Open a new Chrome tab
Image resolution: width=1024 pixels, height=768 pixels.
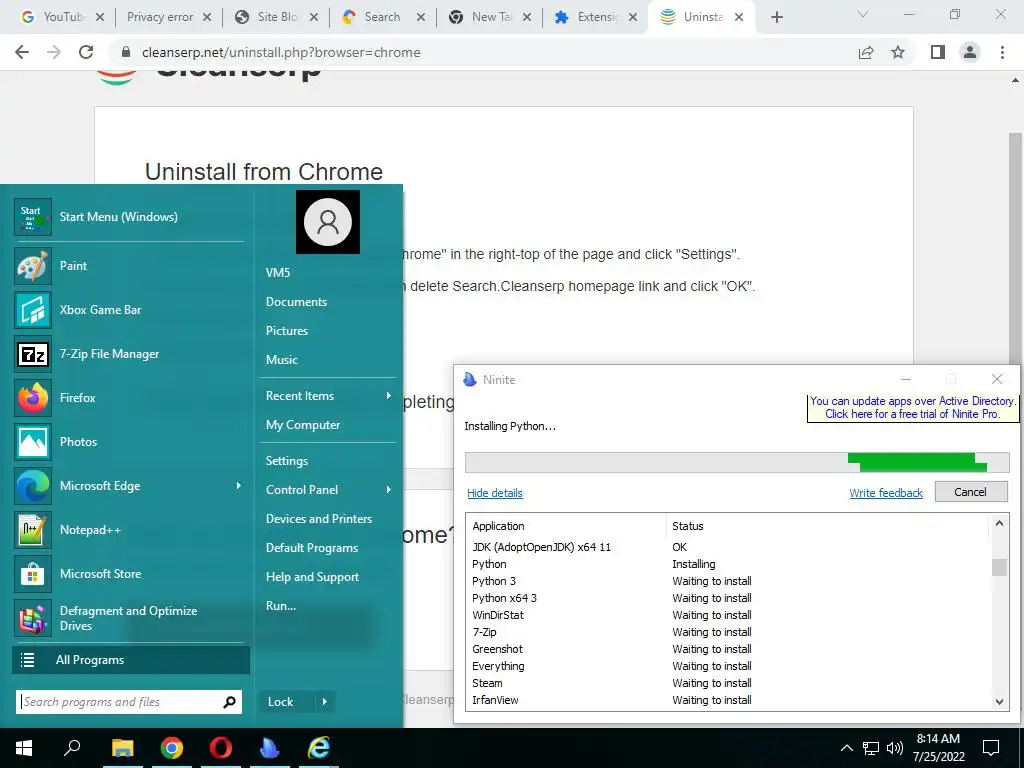coord(776,17)
